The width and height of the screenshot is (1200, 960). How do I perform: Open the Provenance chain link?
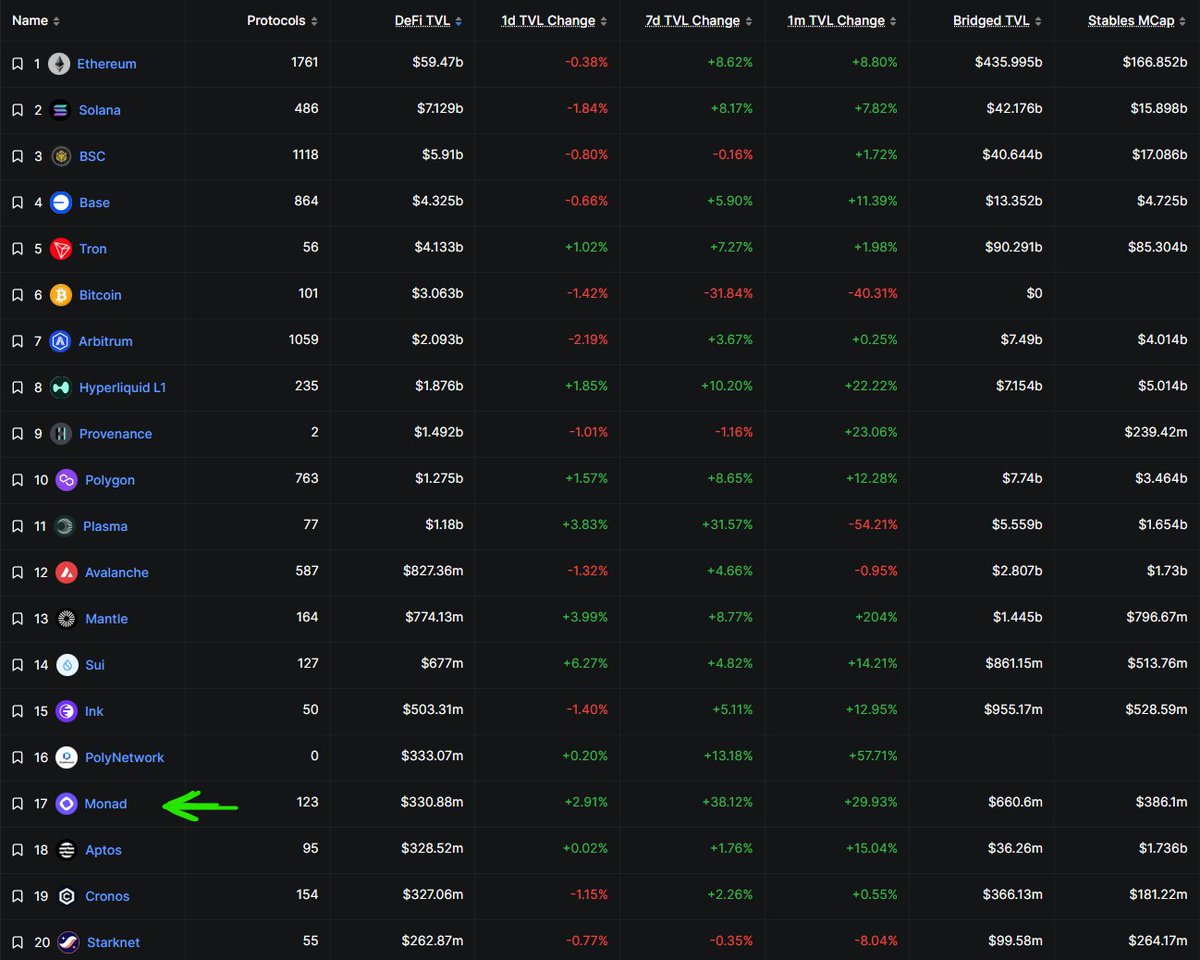pyautogui.click(x=116, y=434)
